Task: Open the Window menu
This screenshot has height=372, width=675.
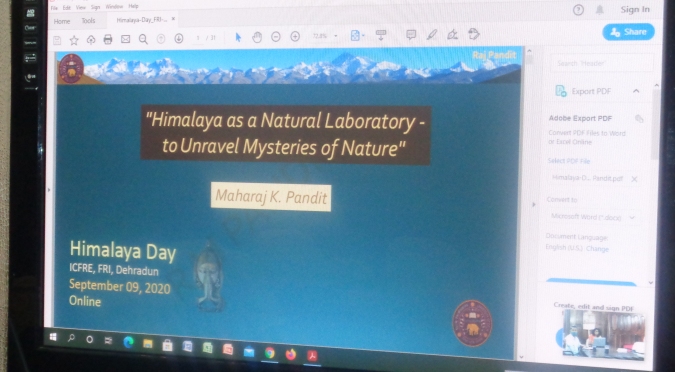Action: [114, 7]
